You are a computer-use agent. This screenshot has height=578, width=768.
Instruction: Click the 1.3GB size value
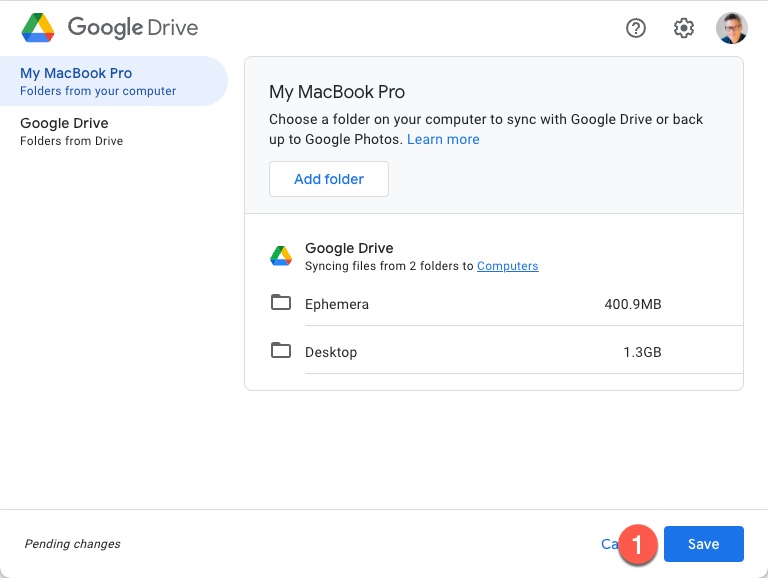tap(642, 352)
